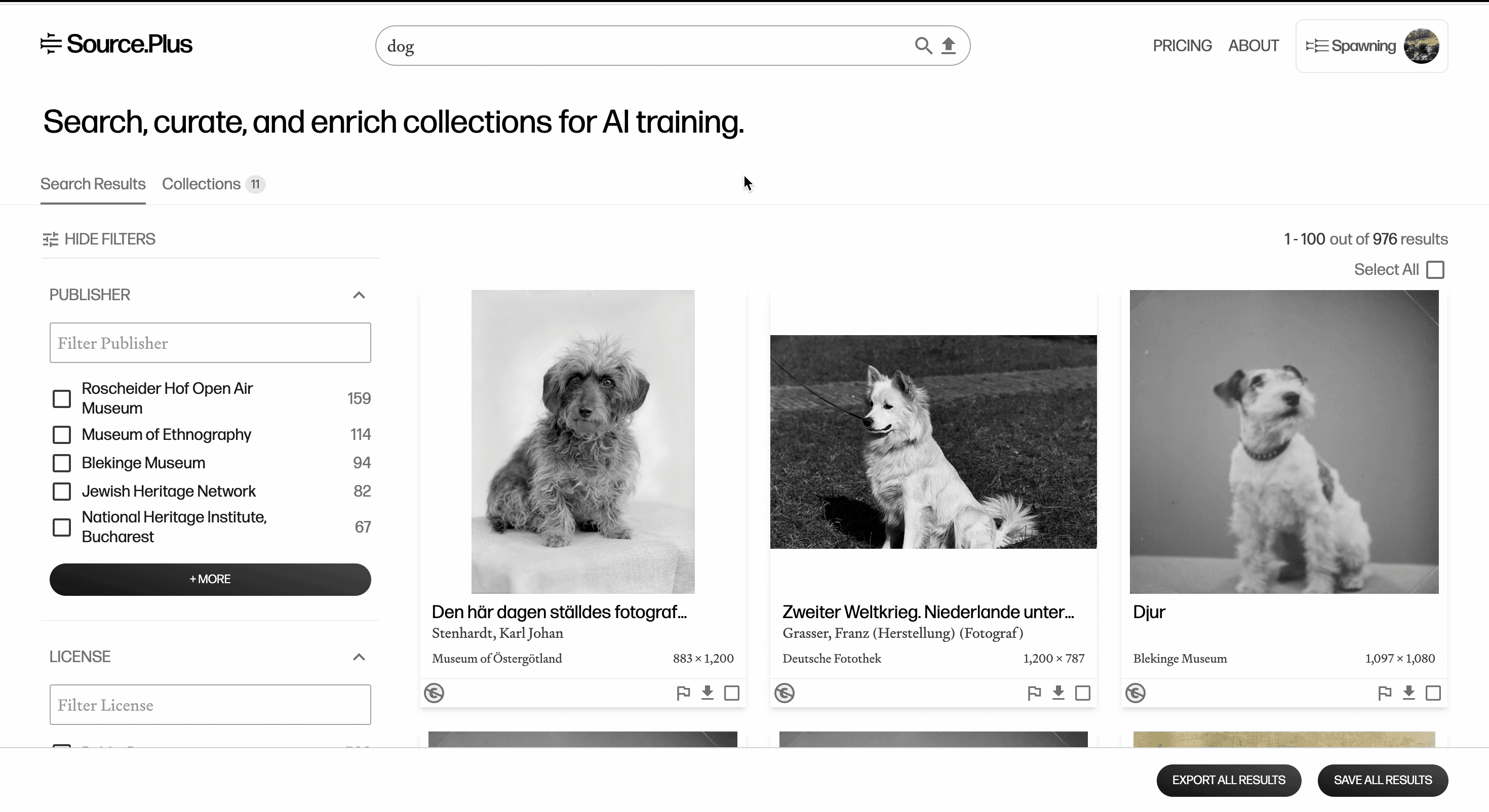The image size is (1489, 812).
Task: Click the Hide Filters sliders icon
Action: click(x=50, y=239)
